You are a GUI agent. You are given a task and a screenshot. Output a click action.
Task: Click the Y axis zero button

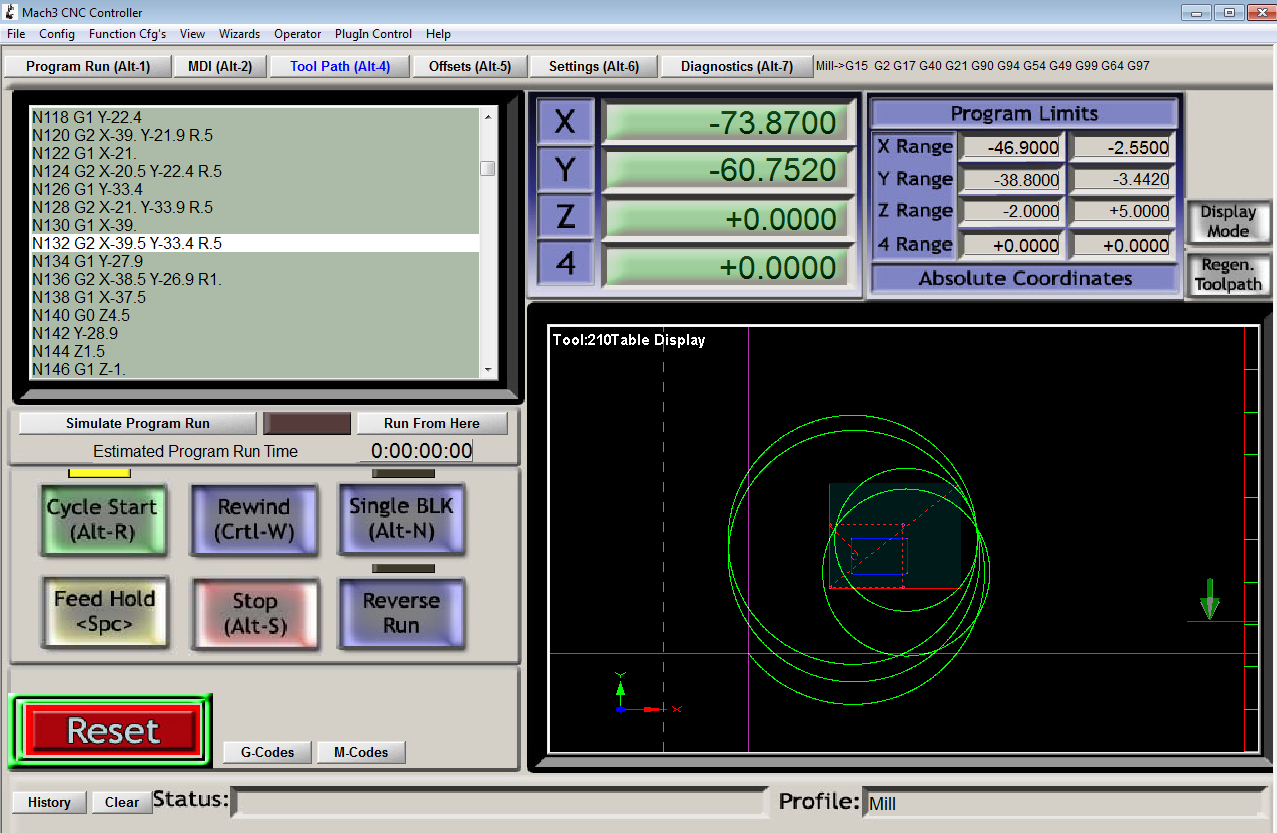click(x=565, y=170)
